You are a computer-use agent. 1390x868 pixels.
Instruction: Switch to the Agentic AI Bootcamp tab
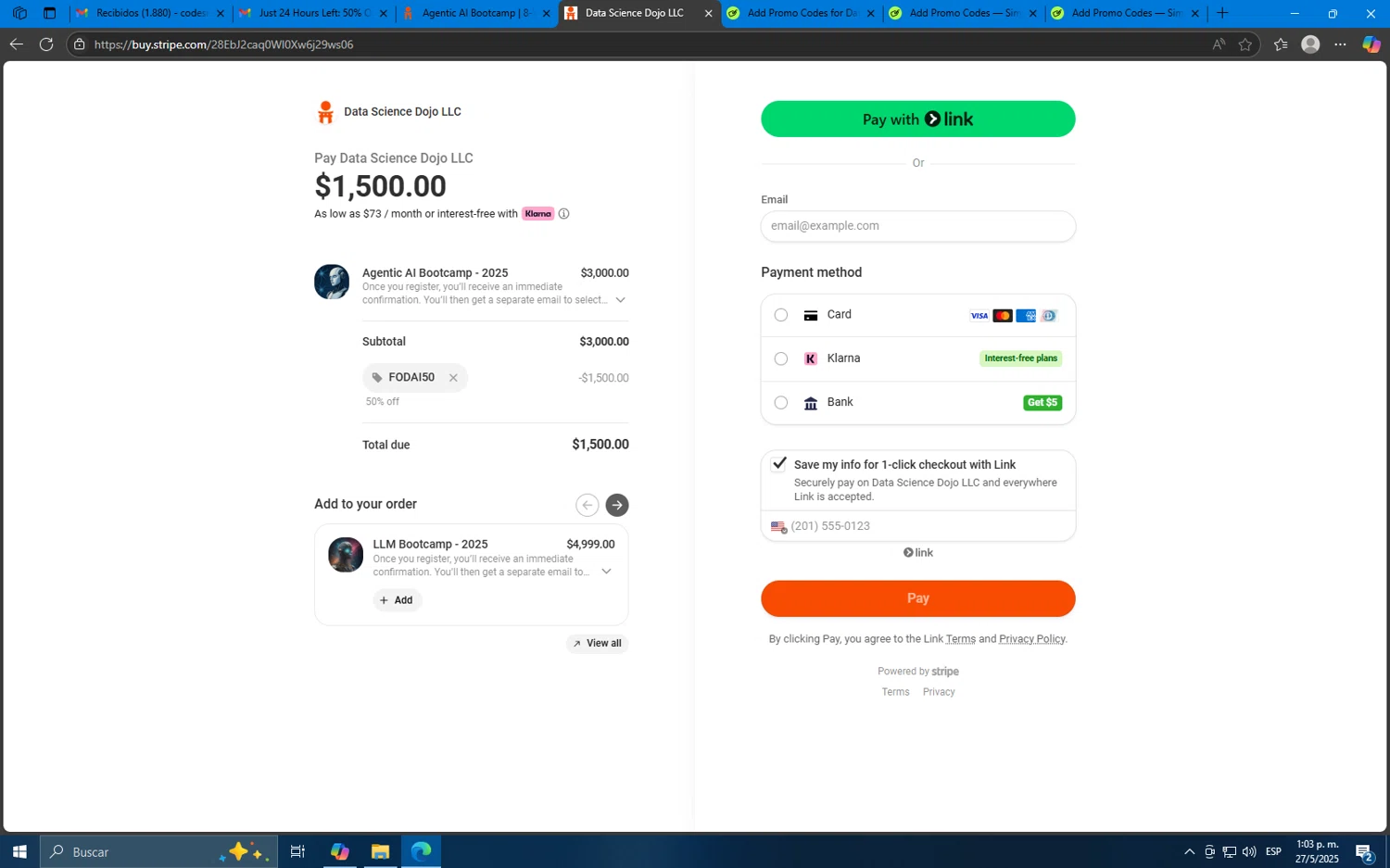[475, 14]
